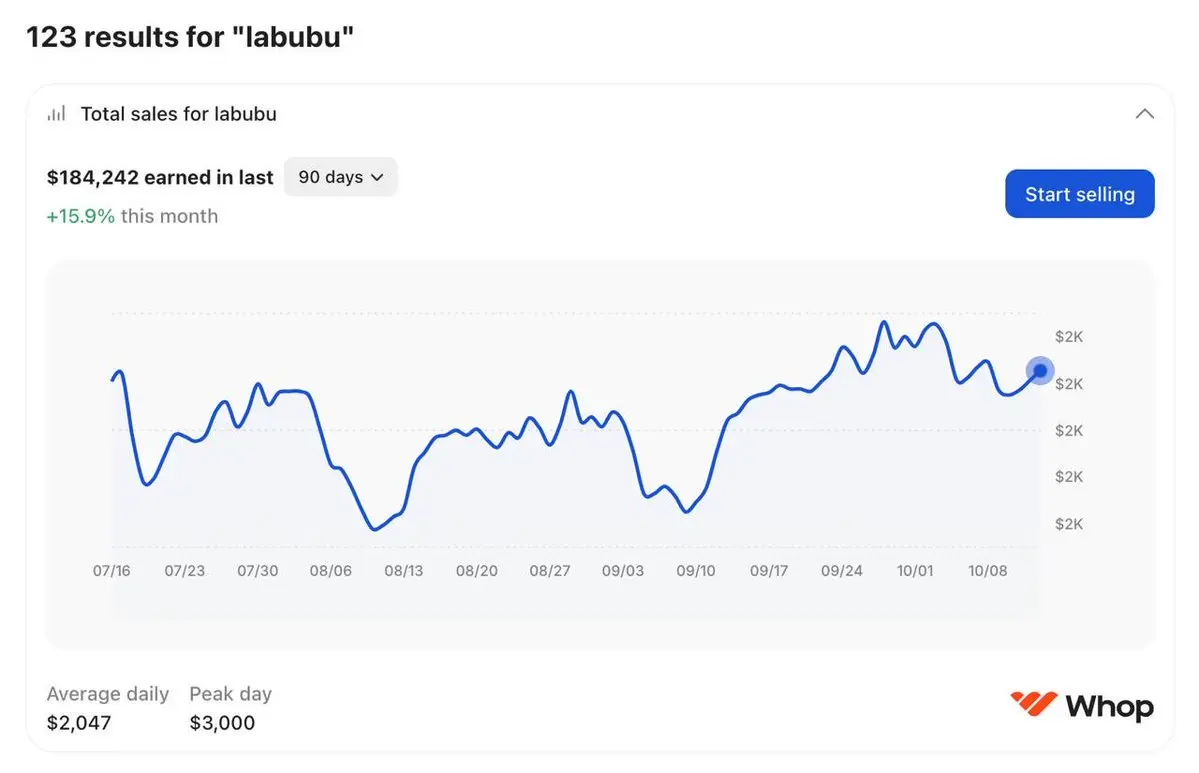Click the highlighted data point on chart

tap(1040, 371)
